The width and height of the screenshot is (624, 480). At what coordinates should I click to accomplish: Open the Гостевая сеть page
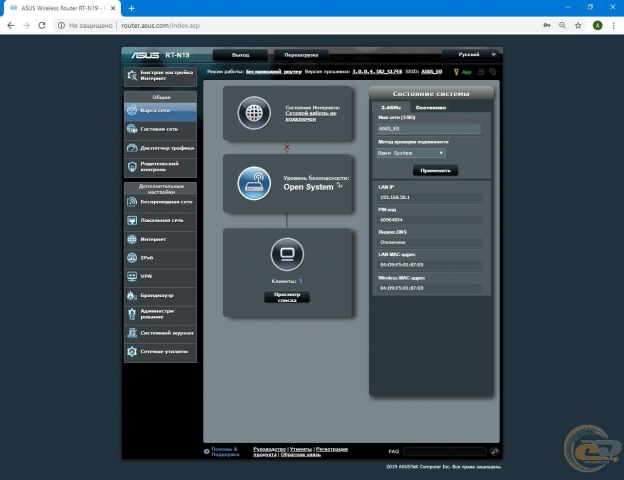(160, 129)
